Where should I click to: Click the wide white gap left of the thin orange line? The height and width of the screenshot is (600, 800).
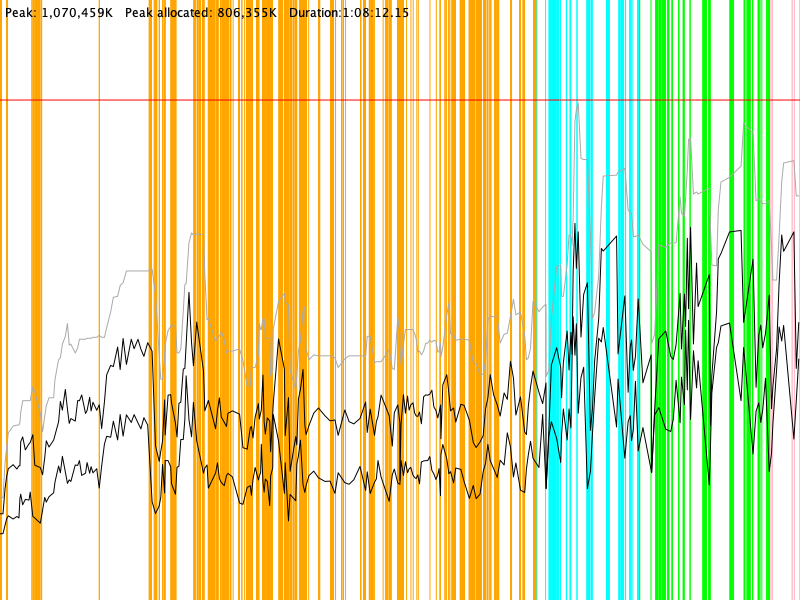70,200
